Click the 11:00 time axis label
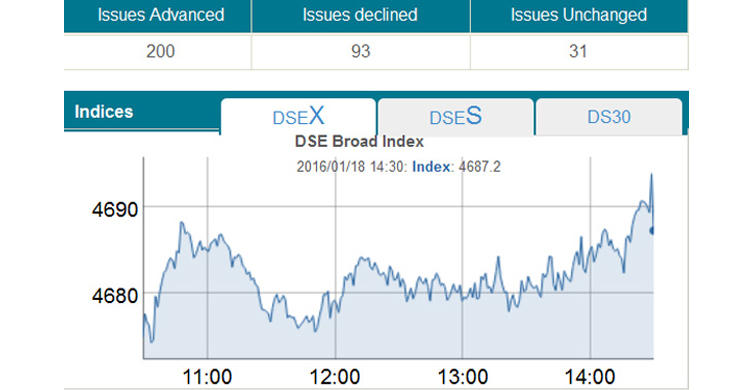Viewport: 750px width, 390px height. click(207, 377)
